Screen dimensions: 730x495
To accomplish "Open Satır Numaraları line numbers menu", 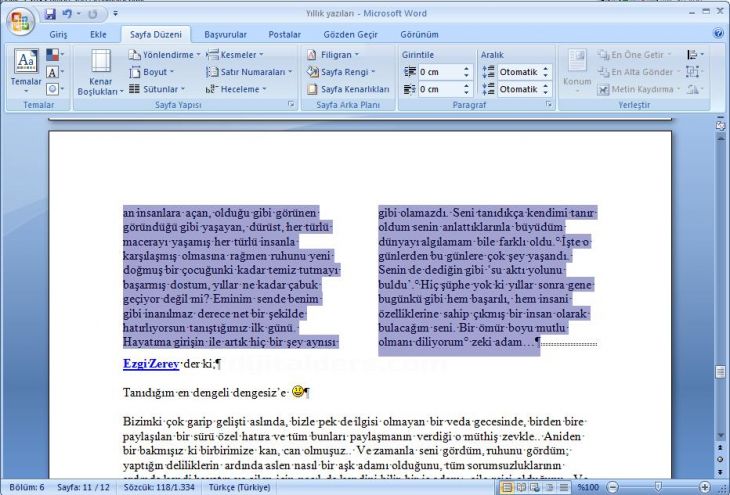I will pos(249,72).
